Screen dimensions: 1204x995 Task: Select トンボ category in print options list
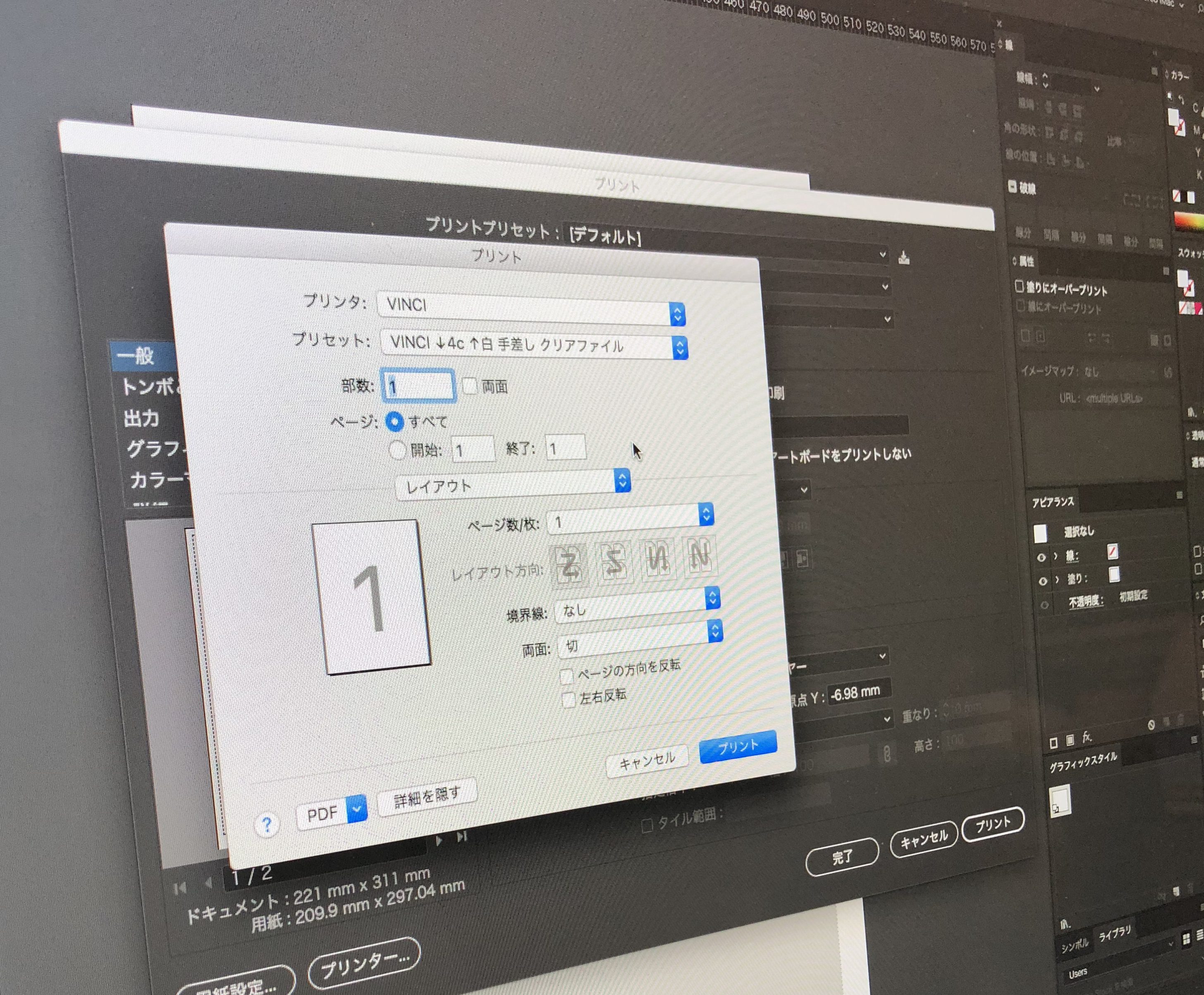(x=151, y=387)
